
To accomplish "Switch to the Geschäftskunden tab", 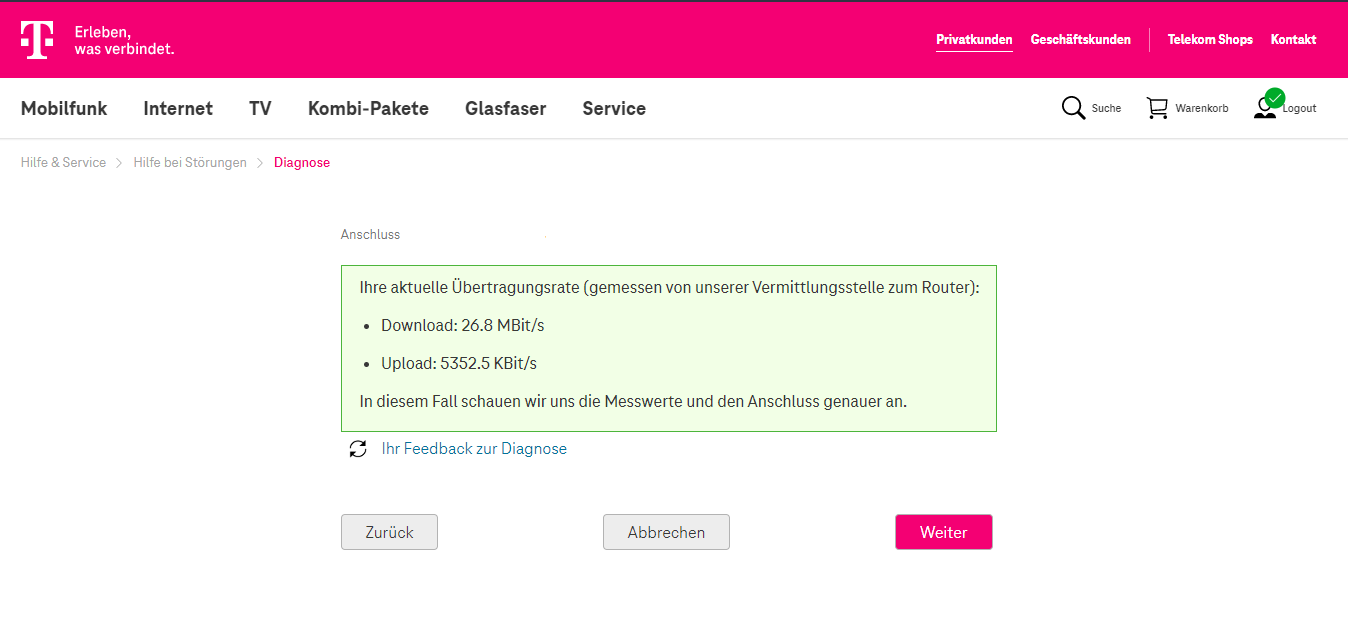I will (1080, 40).
